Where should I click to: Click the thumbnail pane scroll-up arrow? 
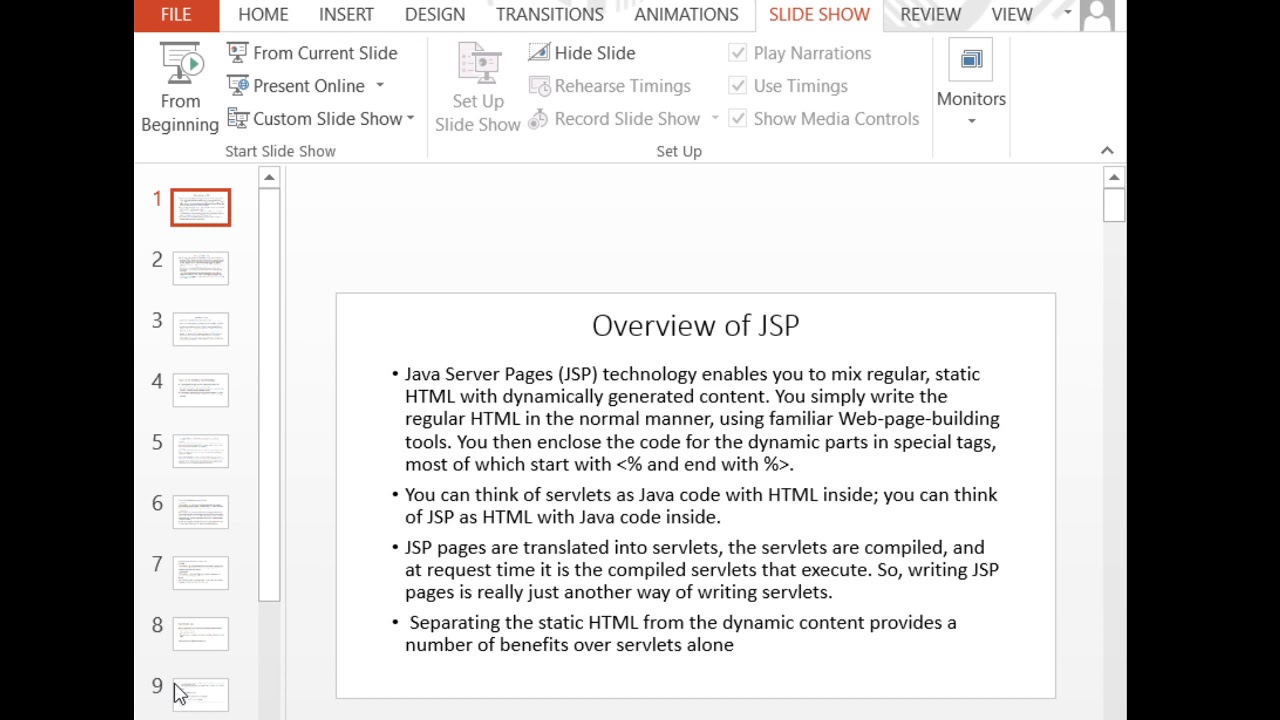[269, 178]
